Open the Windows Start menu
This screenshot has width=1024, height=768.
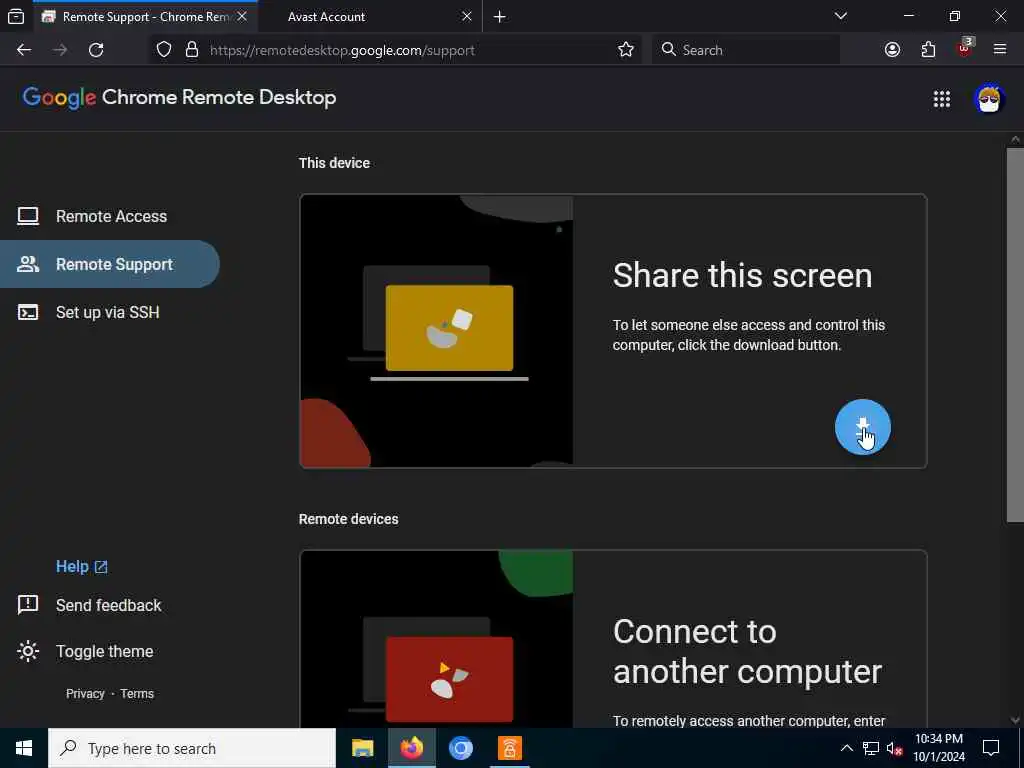(x=24, y=748)
